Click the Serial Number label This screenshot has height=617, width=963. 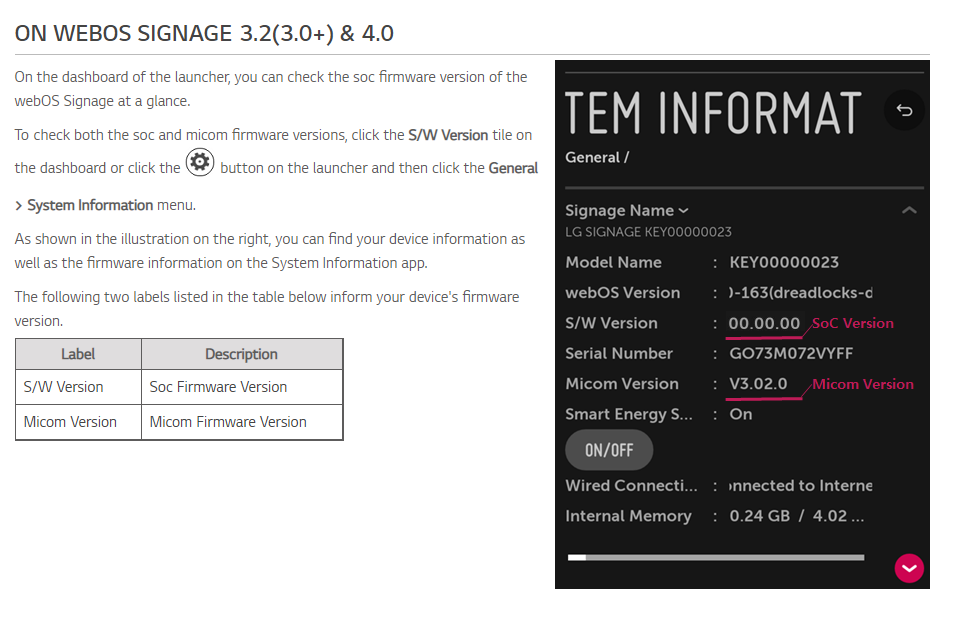pos(618,354)
